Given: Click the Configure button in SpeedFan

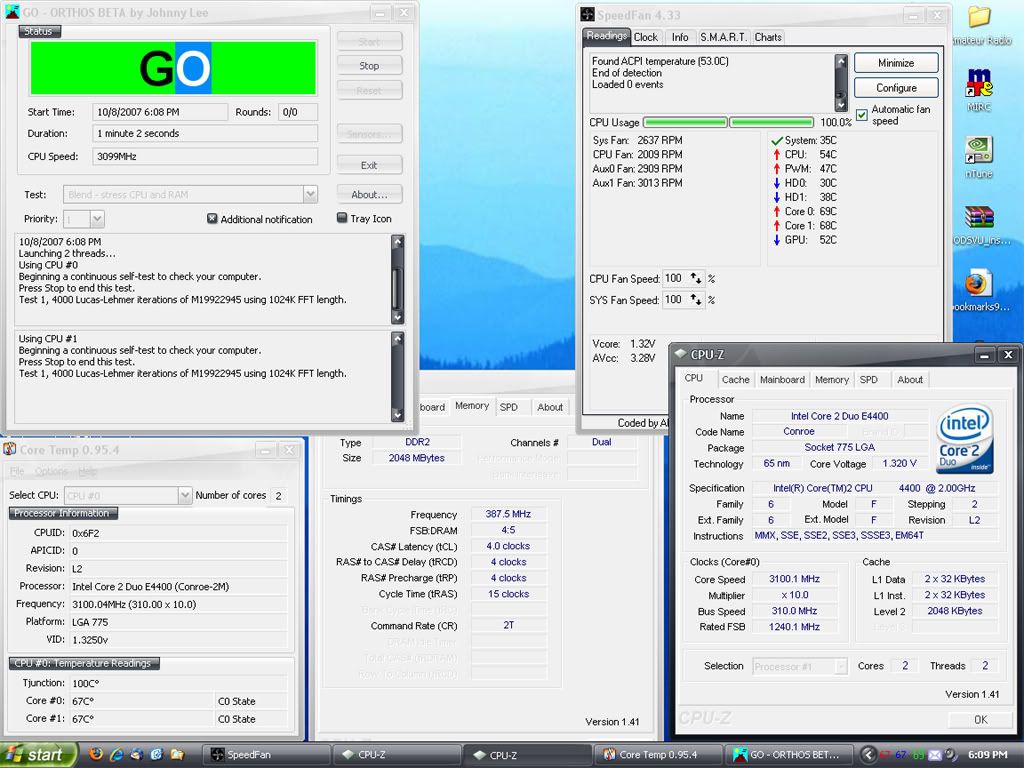Looking at the screenshot, I should [x=896, y=88].
